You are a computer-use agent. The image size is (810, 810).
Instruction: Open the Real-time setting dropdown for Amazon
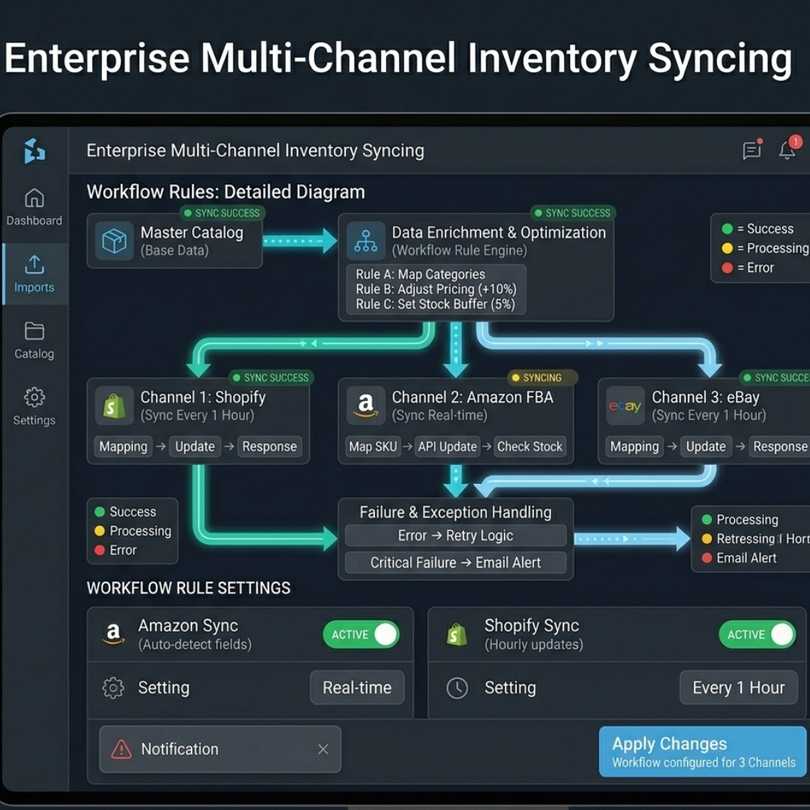(x=357, y=687)
